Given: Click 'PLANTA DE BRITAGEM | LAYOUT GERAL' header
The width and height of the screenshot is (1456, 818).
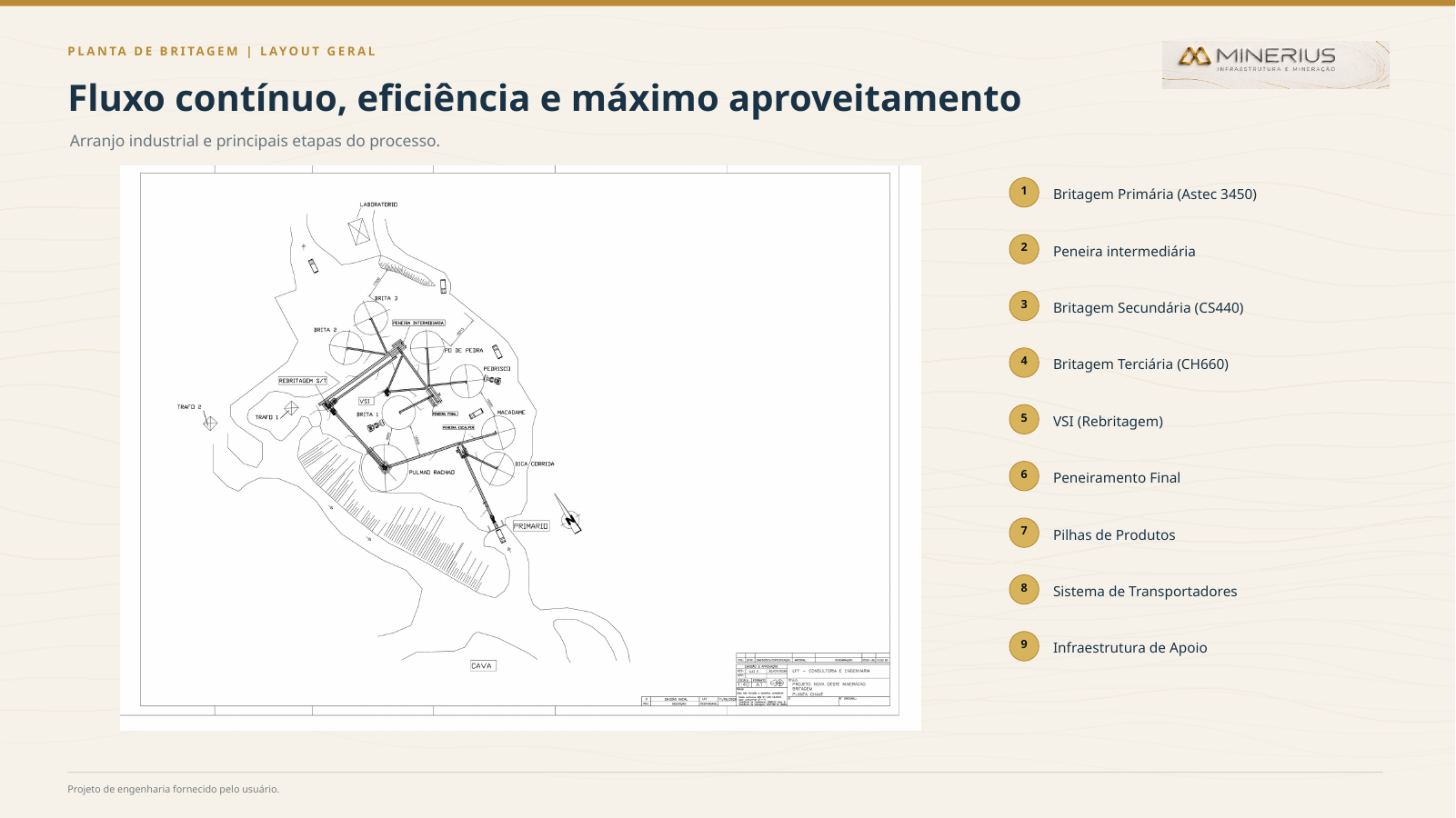Looking at the screenshot, I should (x=222, y=51).
